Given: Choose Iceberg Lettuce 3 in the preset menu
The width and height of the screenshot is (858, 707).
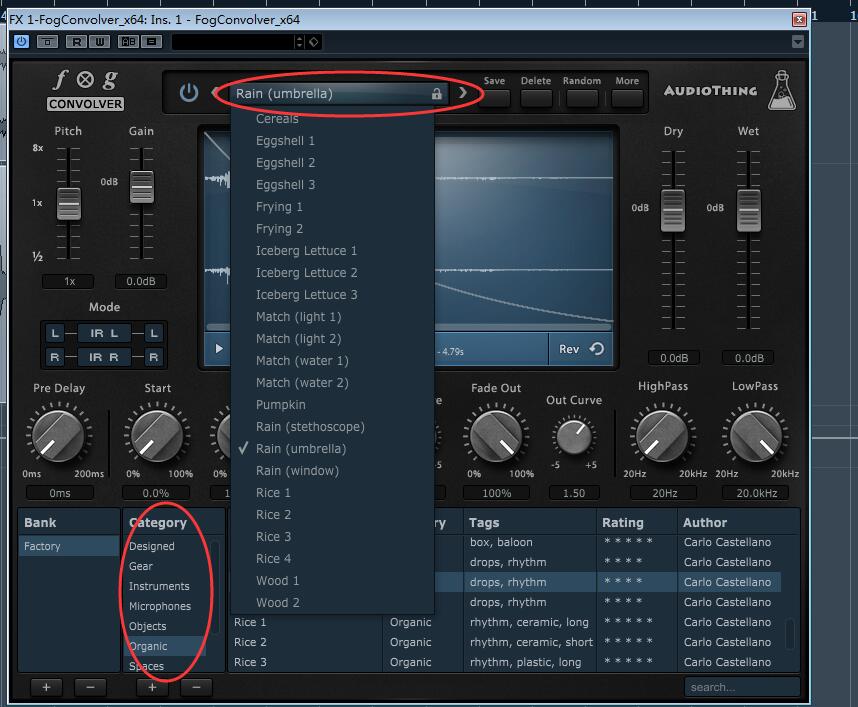Looking at the screenshot, I should click(332, 295).
